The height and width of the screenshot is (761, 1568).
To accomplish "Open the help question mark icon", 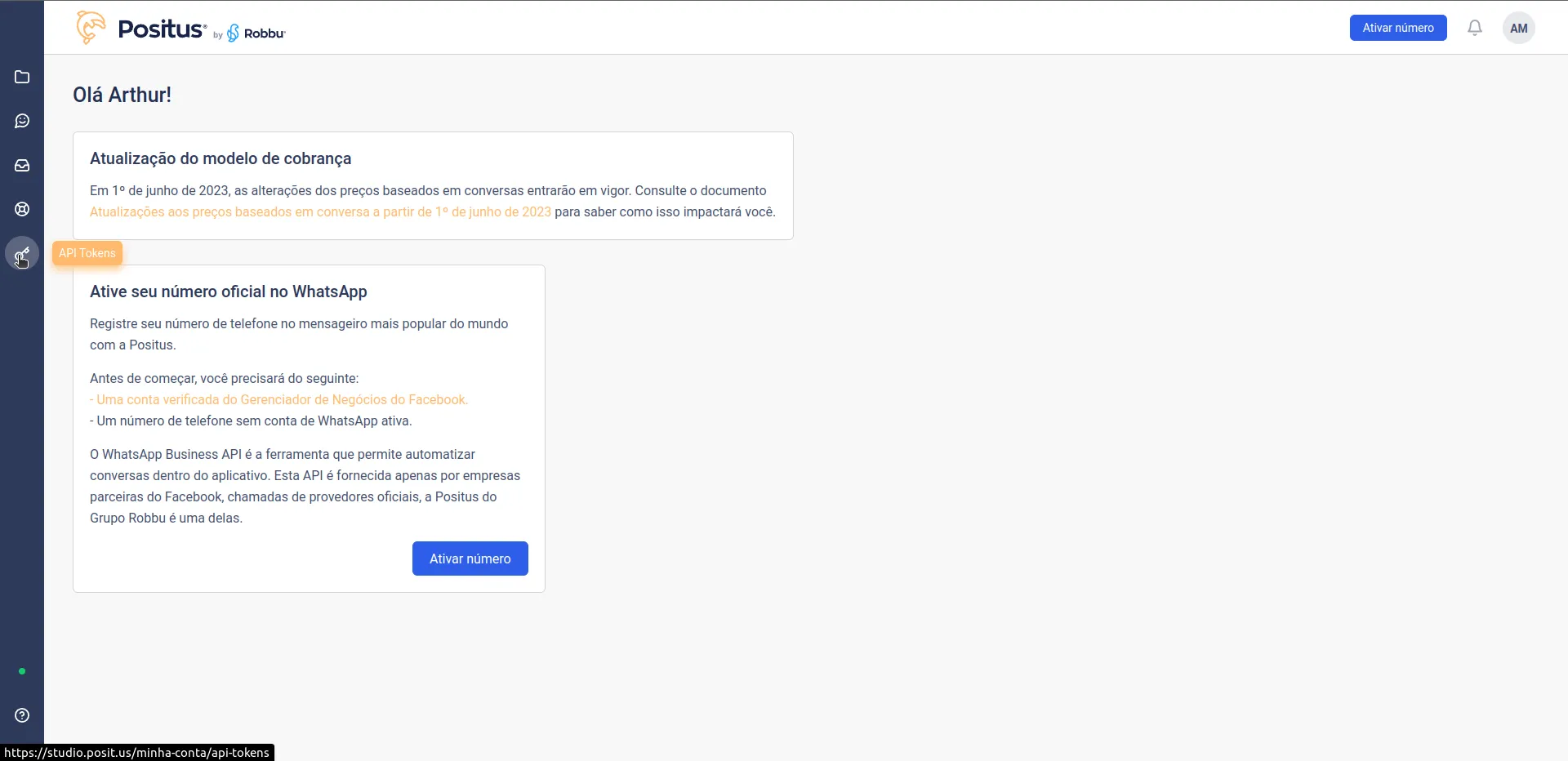I will click(x=22, y=715).
